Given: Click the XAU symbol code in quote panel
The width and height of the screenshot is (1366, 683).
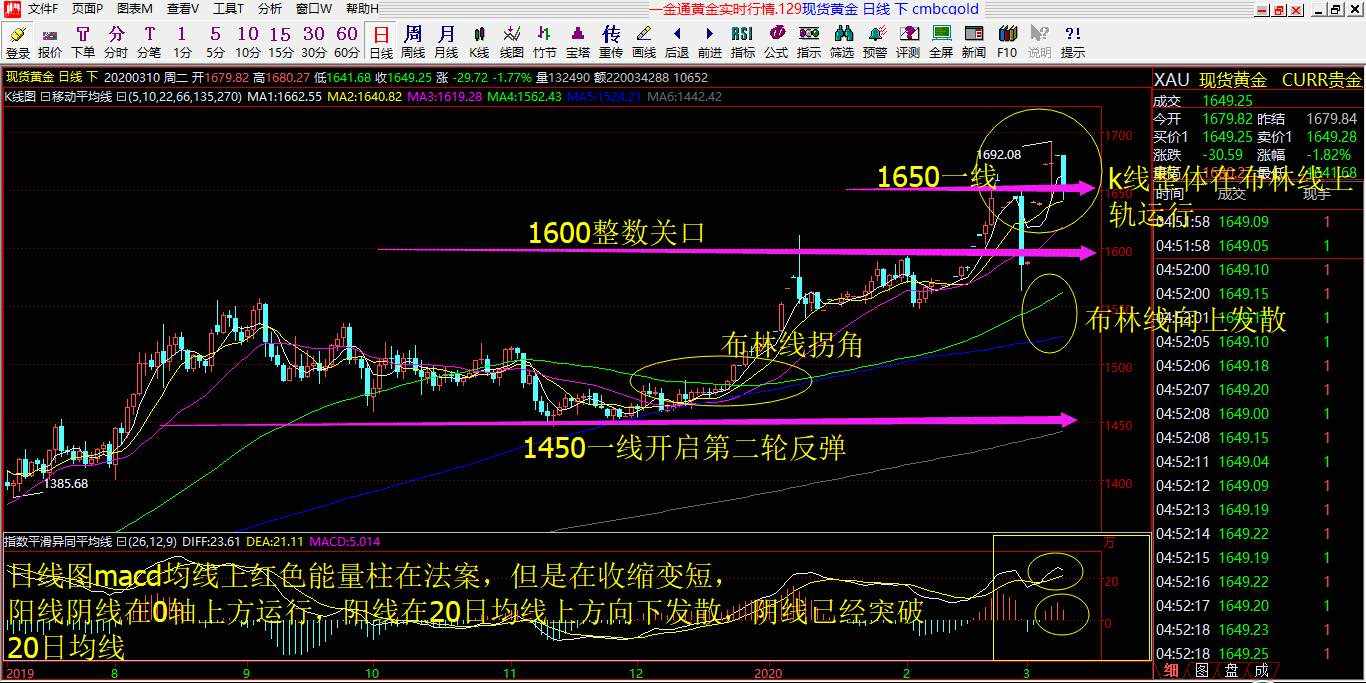Looking at the screenshot, I should point(1172,80).
